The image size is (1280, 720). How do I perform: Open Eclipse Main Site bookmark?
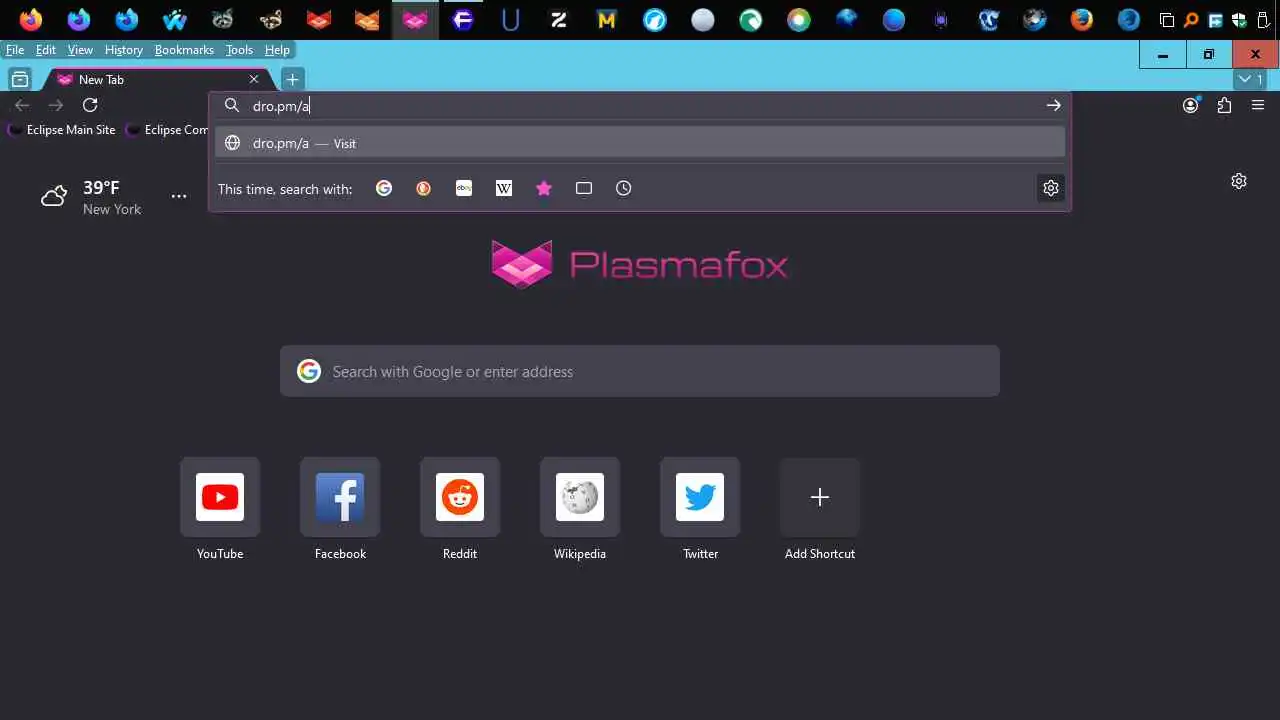[62, 130]
